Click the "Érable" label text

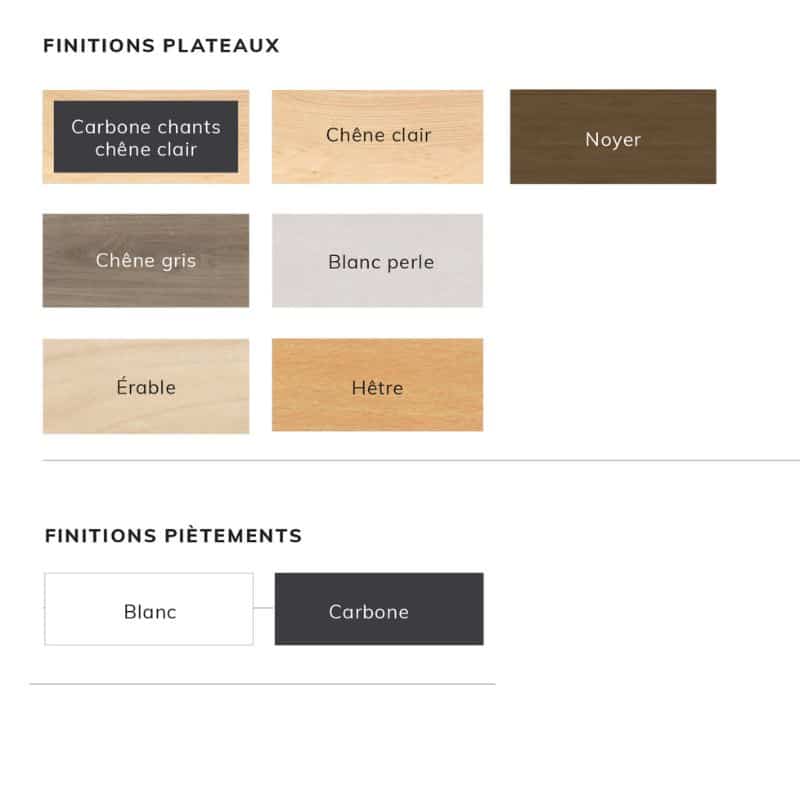coord(146,386)
